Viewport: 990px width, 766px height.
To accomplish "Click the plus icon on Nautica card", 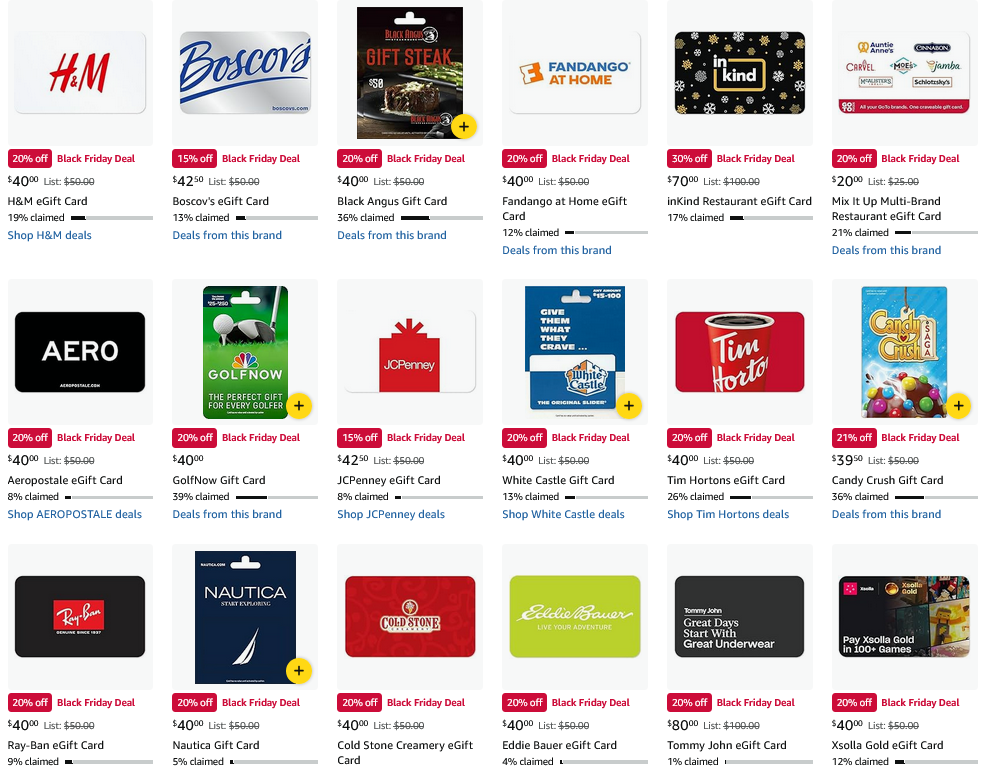I will (x=299, y=670).
